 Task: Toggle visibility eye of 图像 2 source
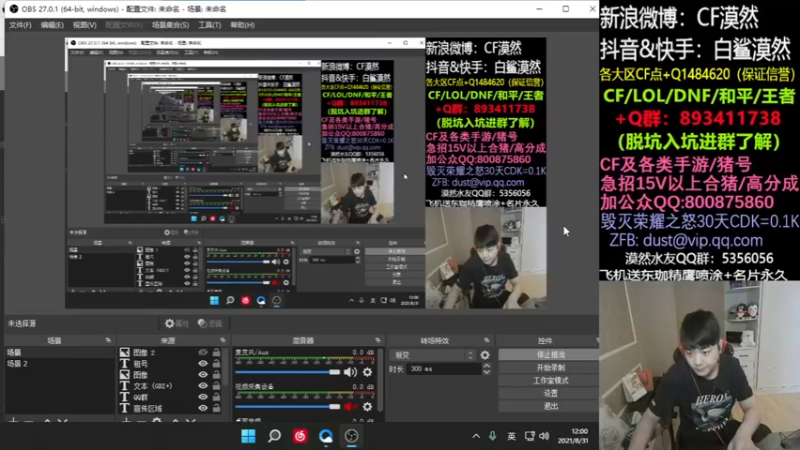pos(203,352)
